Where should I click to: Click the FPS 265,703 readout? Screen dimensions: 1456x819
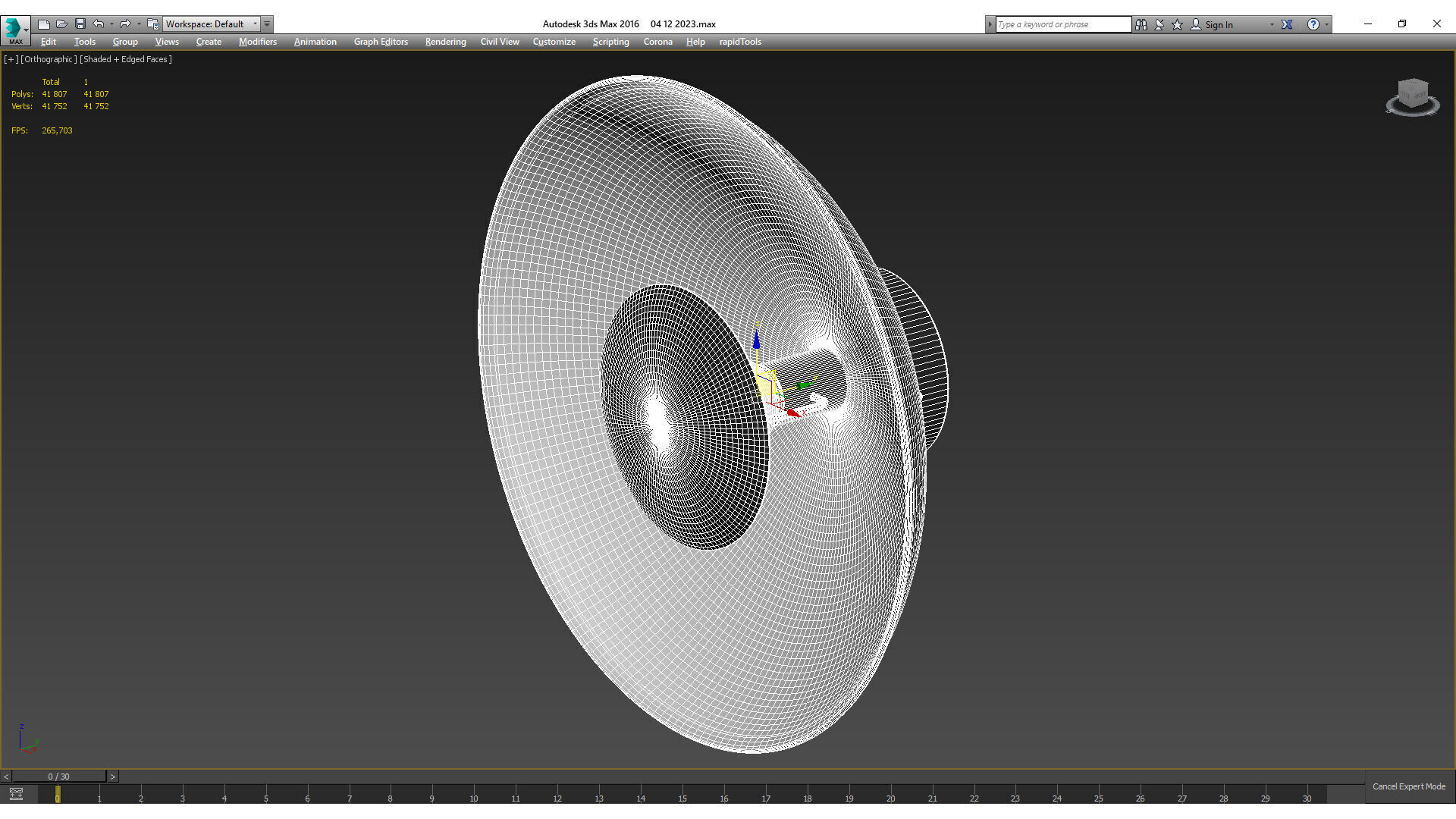coord(42,130)
